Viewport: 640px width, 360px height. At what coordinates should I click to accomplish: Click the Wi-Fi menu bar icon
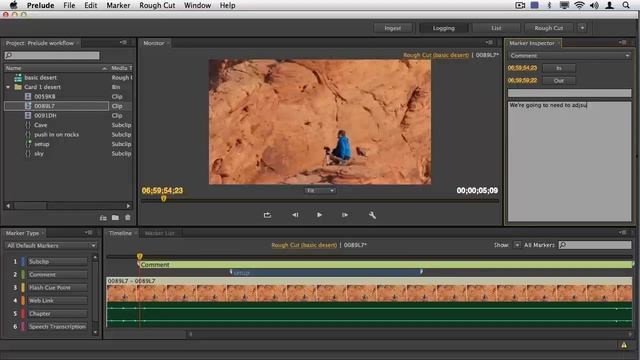[x=579, y=5]
